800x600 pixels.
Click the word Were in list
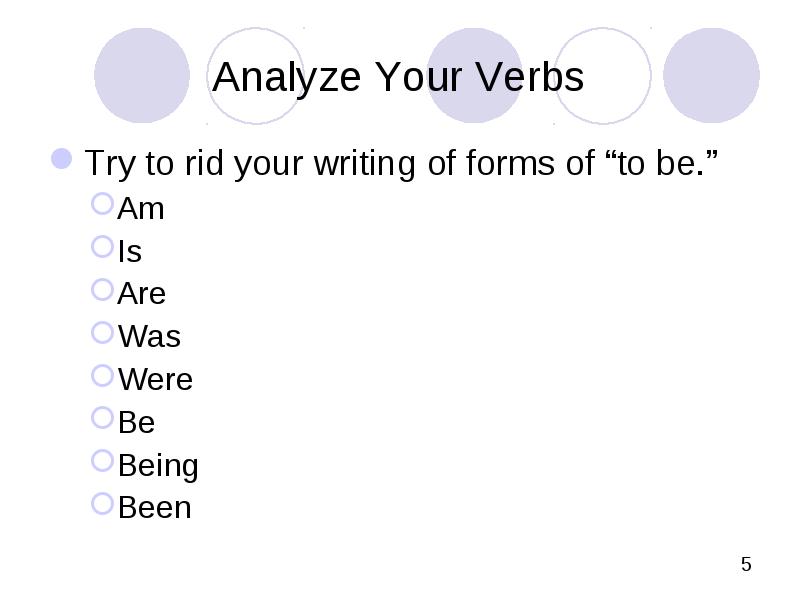[155, 380]
